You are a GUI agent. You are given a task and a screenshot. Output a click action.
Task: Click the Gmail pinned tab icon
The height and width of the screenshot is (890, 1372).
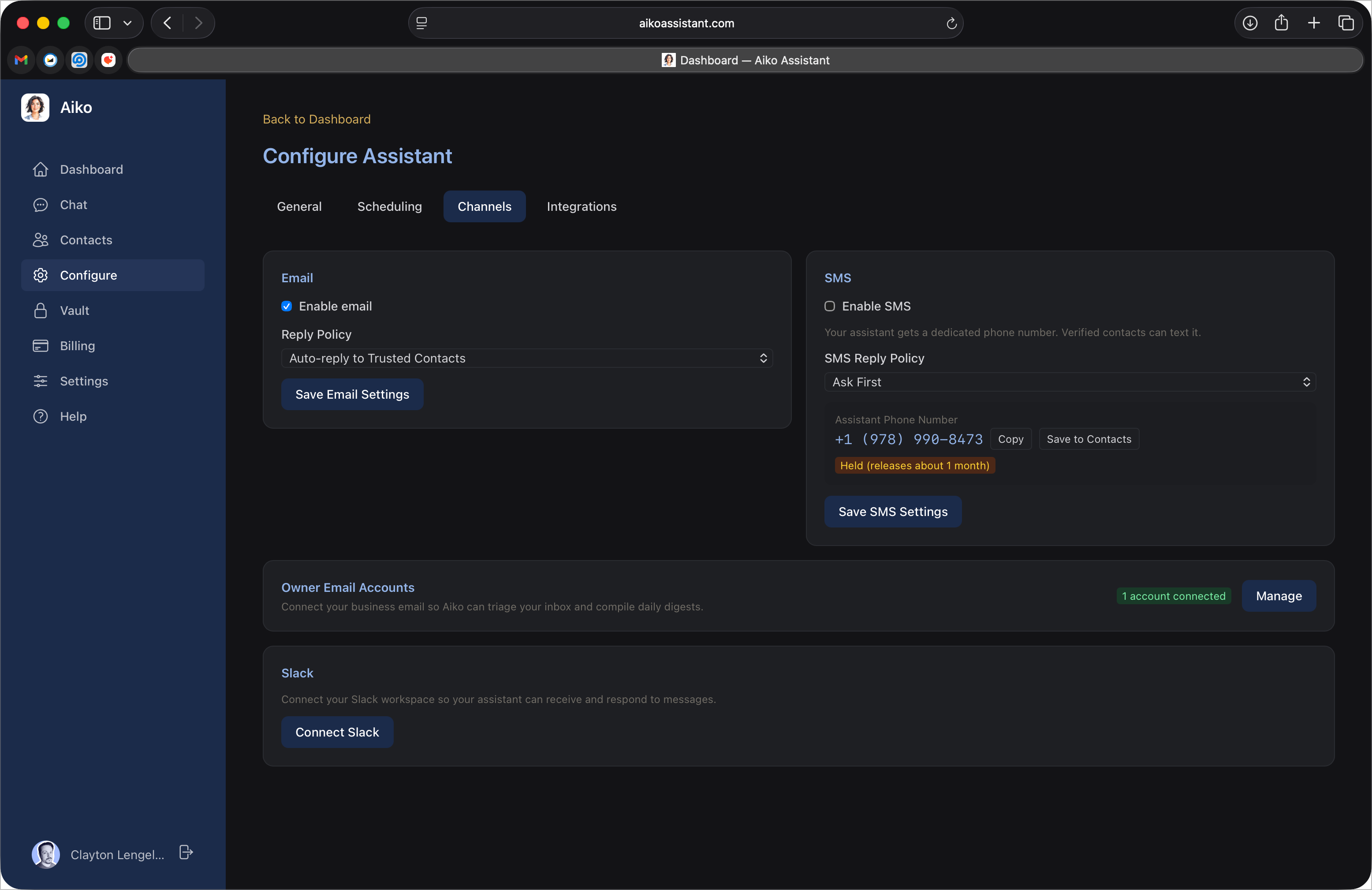tap(21, 60)
